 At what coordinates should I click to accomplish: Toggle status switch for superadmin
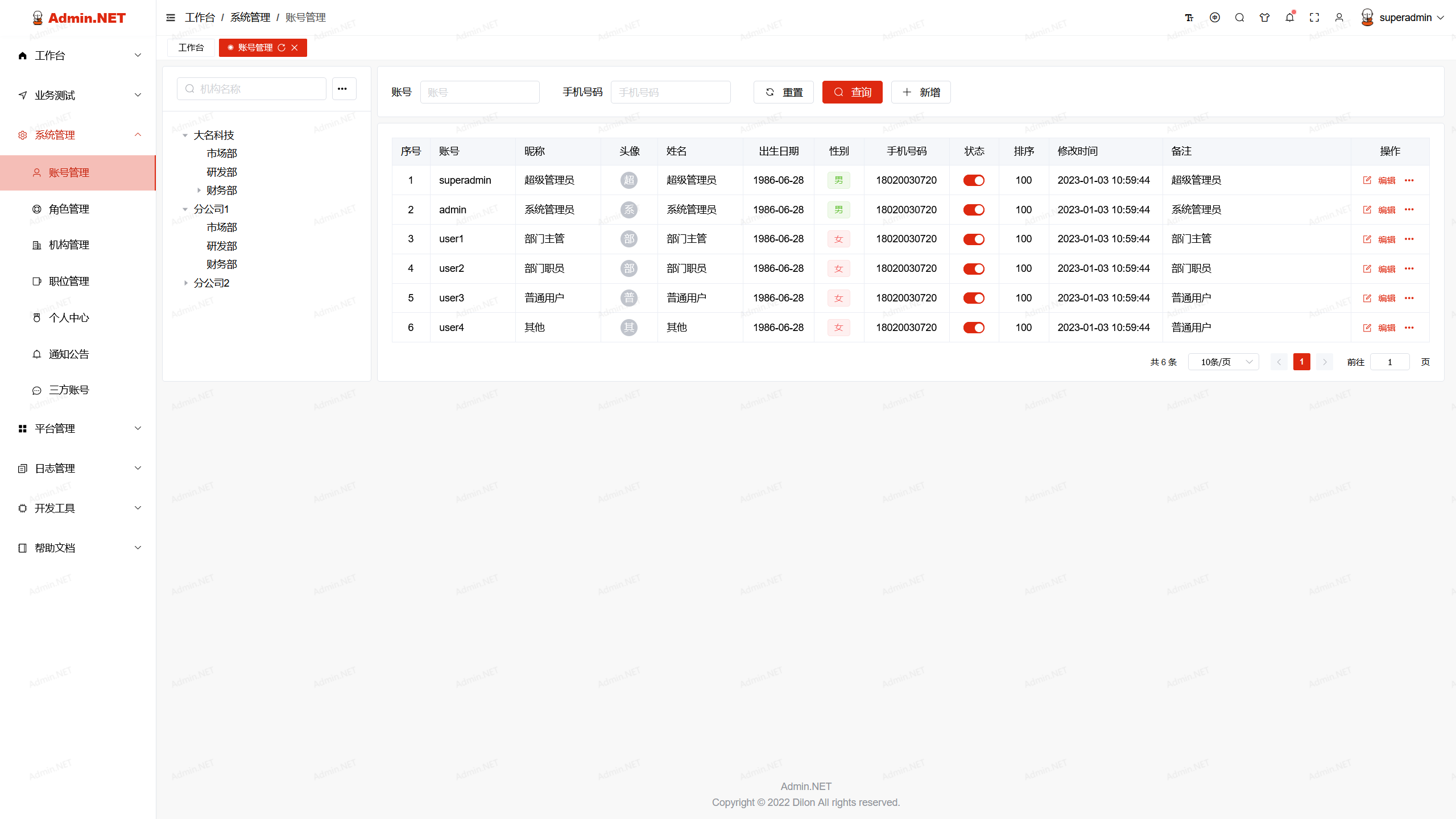pyautogui.click(x=974, y=180)
